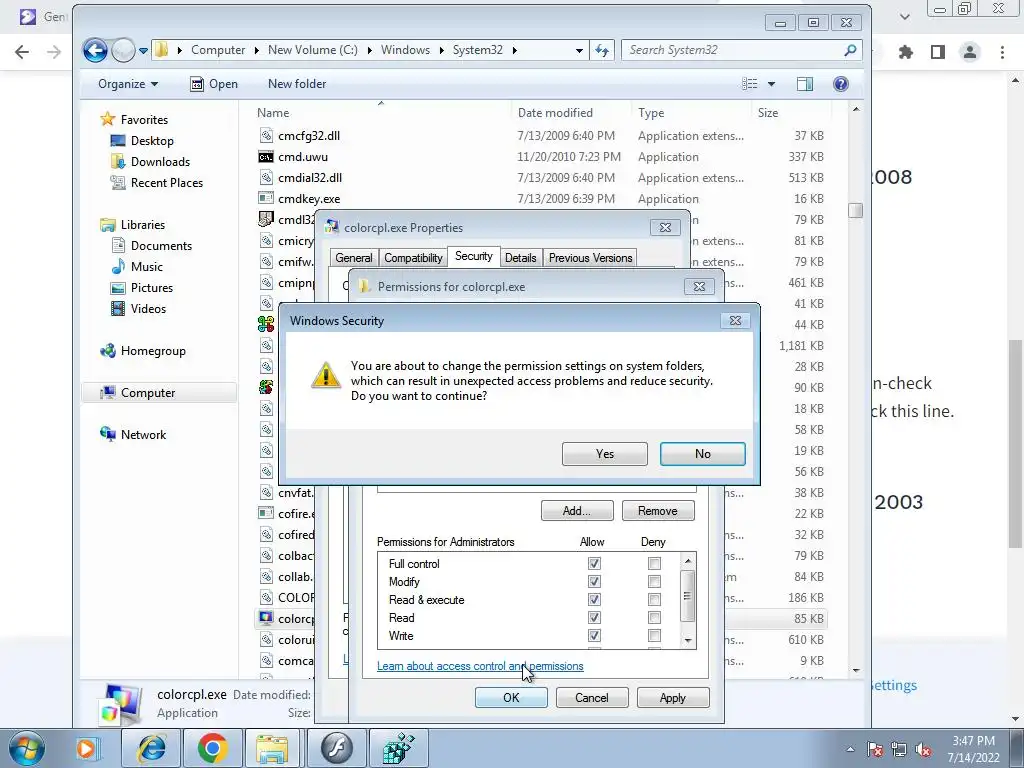
Task: Click the Explorer Back arrow button
Action: pyautogui.click(x=95, y=50)
